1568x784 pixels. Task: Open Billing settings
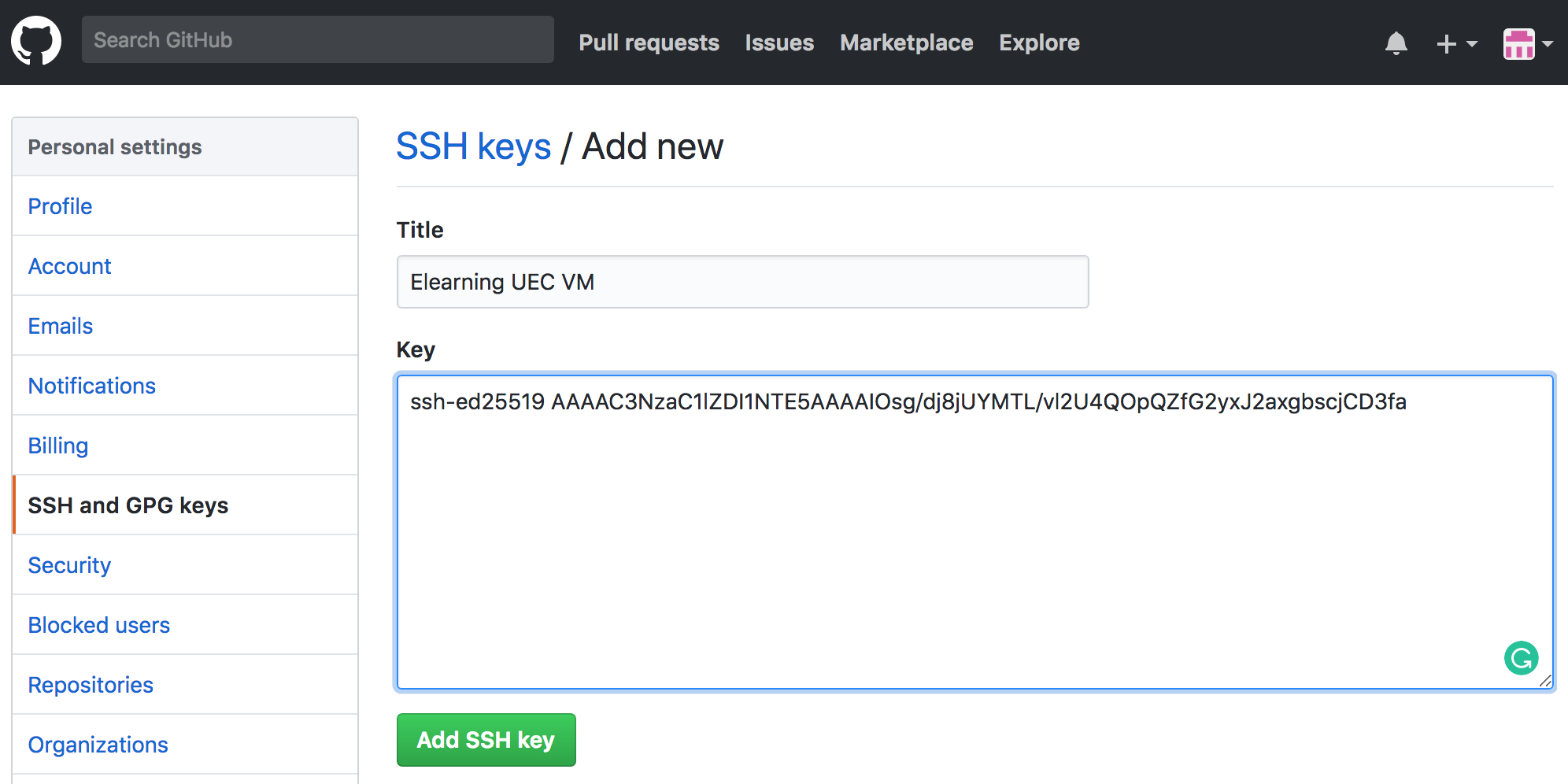tap(185, 446)
